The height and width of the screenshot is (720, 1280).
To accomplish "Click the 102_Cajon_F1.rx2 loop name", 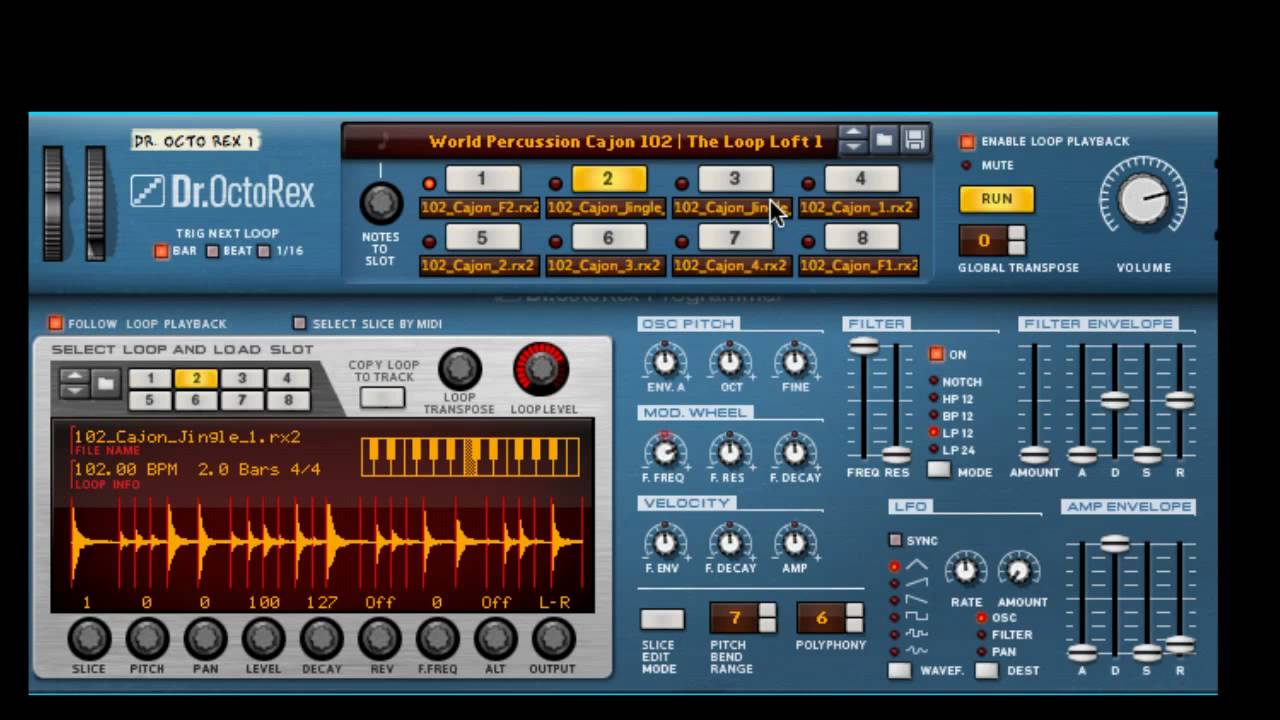I will click(x=859, y=266).
